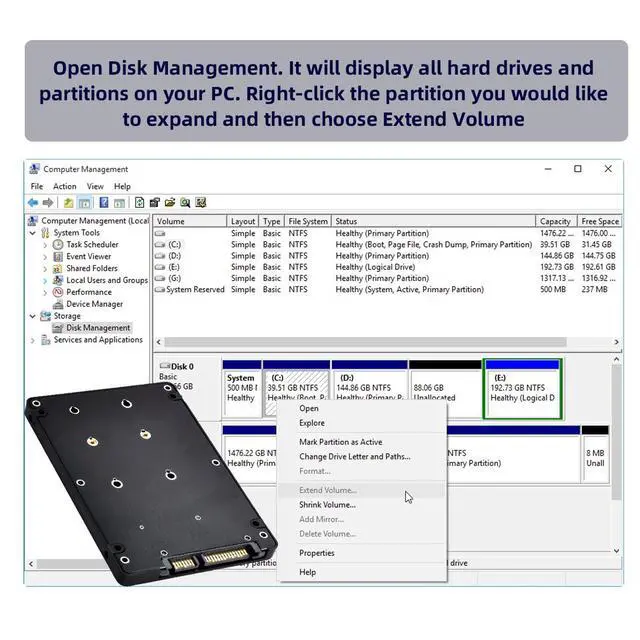Open Device Manager in the tree
Viewport: 640px width, 640px height.
(x=94, y=304)
